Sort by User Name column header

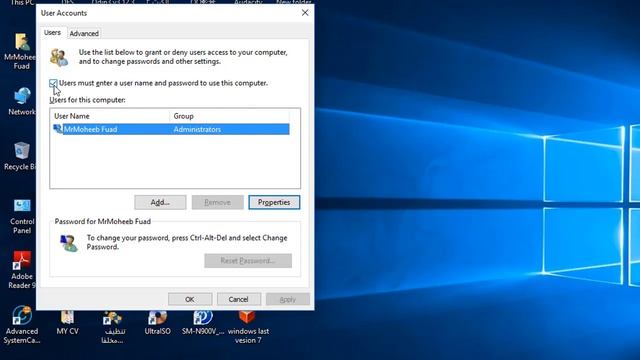[111, 116]
